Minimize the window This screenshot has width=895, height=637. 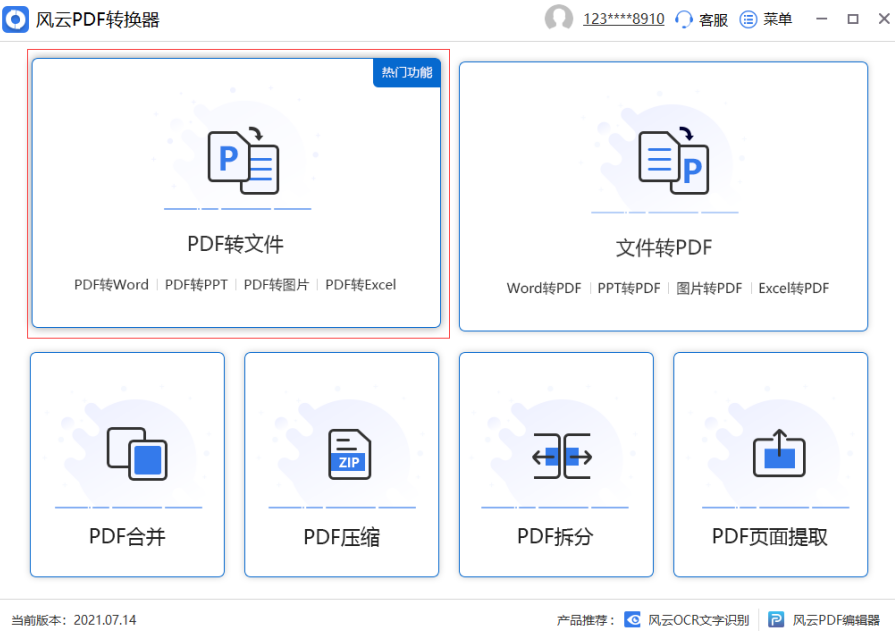point(821,19)
